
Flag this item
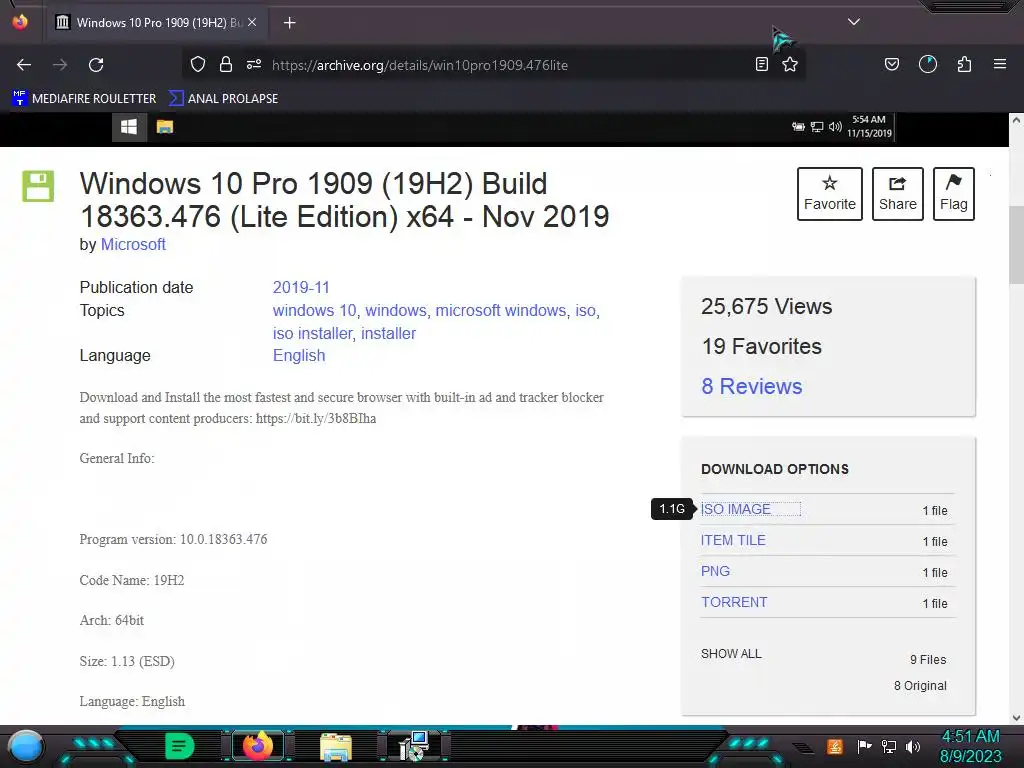953,194
